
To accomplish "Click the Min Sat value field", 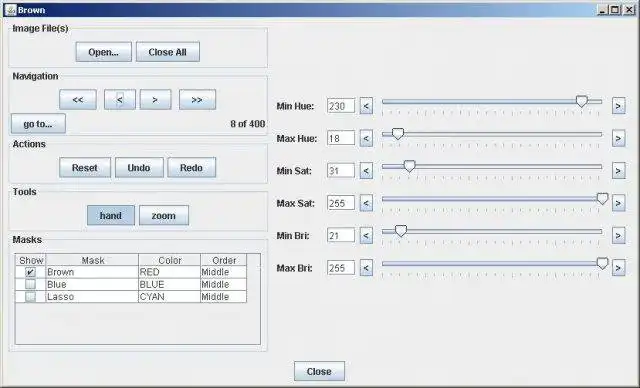I will click(341, 171).
